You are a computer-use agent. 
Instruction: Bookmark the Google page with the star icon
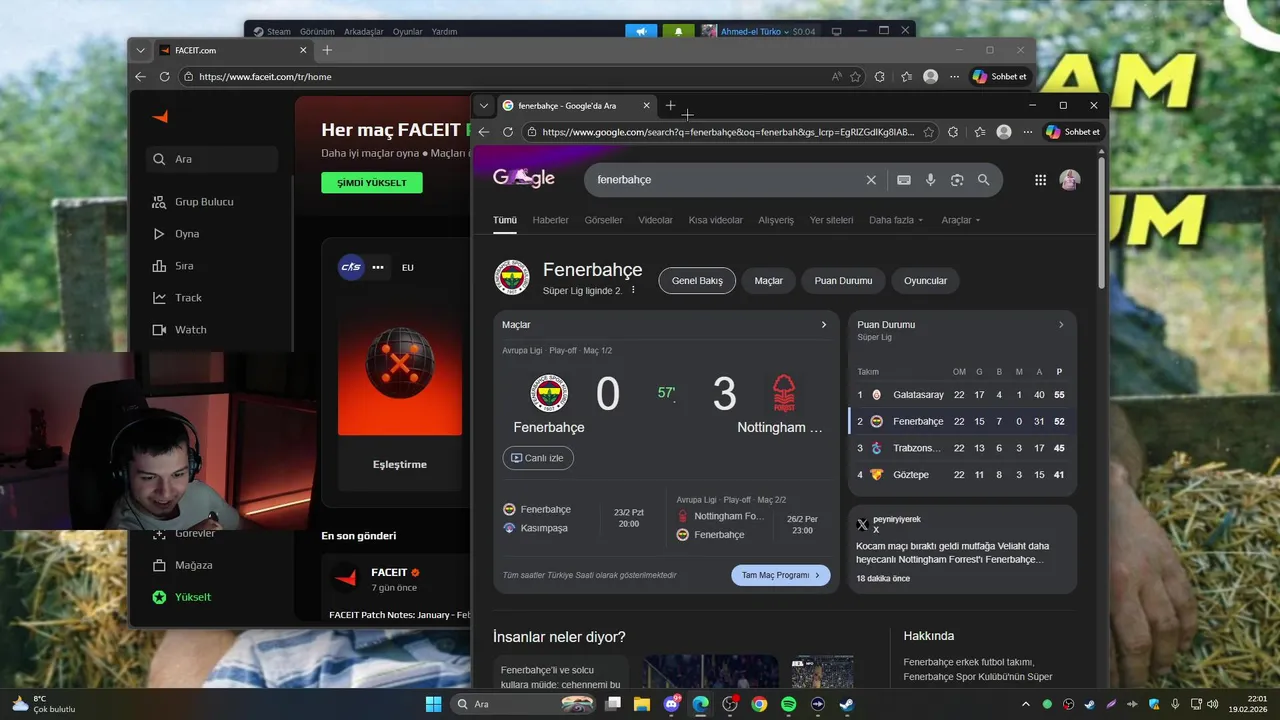(929, 132)
